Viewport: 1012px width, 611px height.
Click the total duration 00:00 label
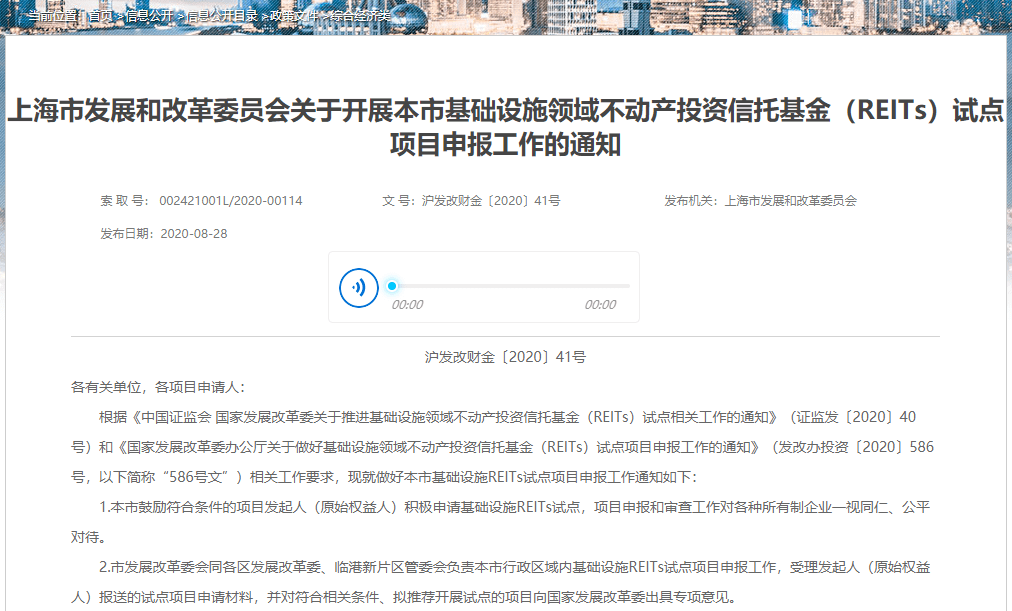coord(600,305)
